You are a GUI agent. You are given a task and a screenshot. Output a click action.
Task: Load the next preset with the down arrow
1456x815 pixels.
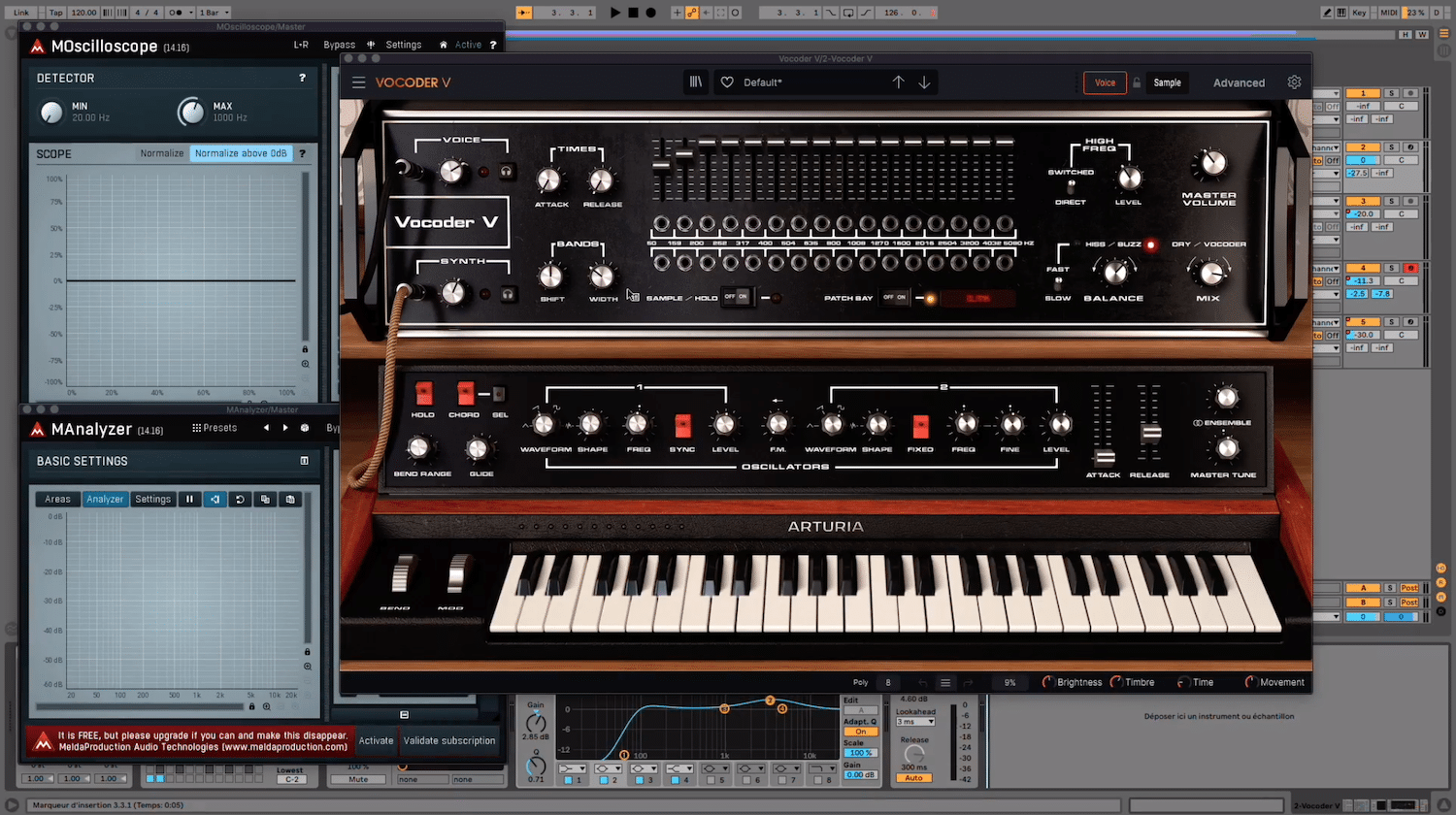tap(924, 82)
